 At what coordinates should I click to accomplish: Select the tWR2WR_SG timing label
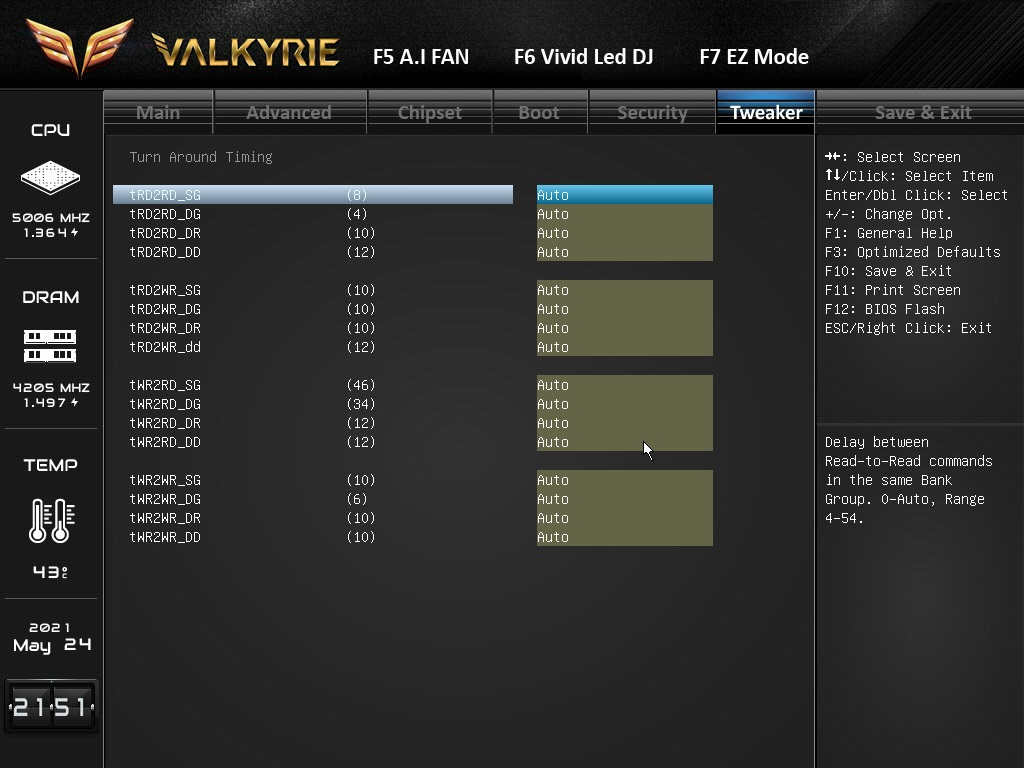165,480
